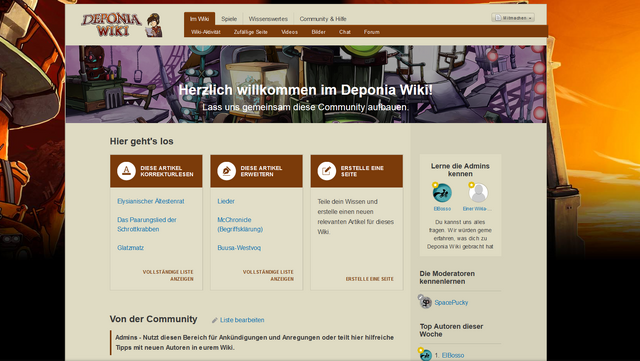Viewport: 640px width, 361px height.
Task: Open the Lieder article link
Action: [x=226, y=201]
